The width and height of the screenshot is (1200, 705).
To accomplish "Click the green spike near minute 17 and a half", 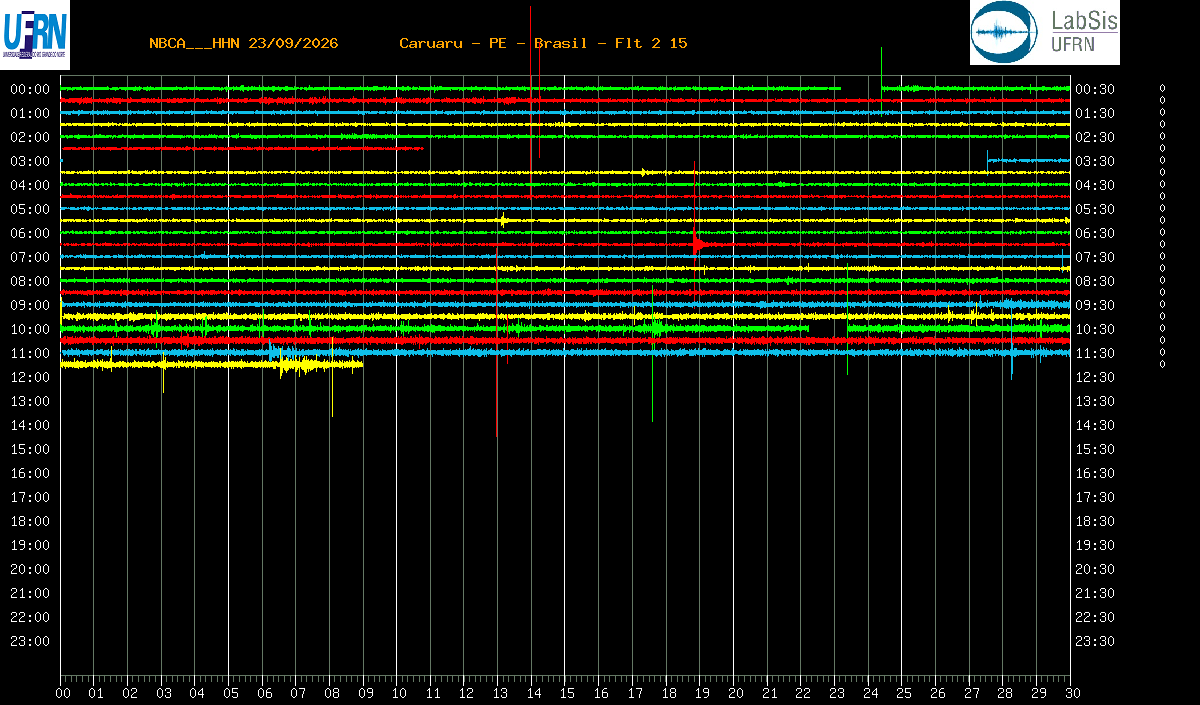I will coord(653,352).
